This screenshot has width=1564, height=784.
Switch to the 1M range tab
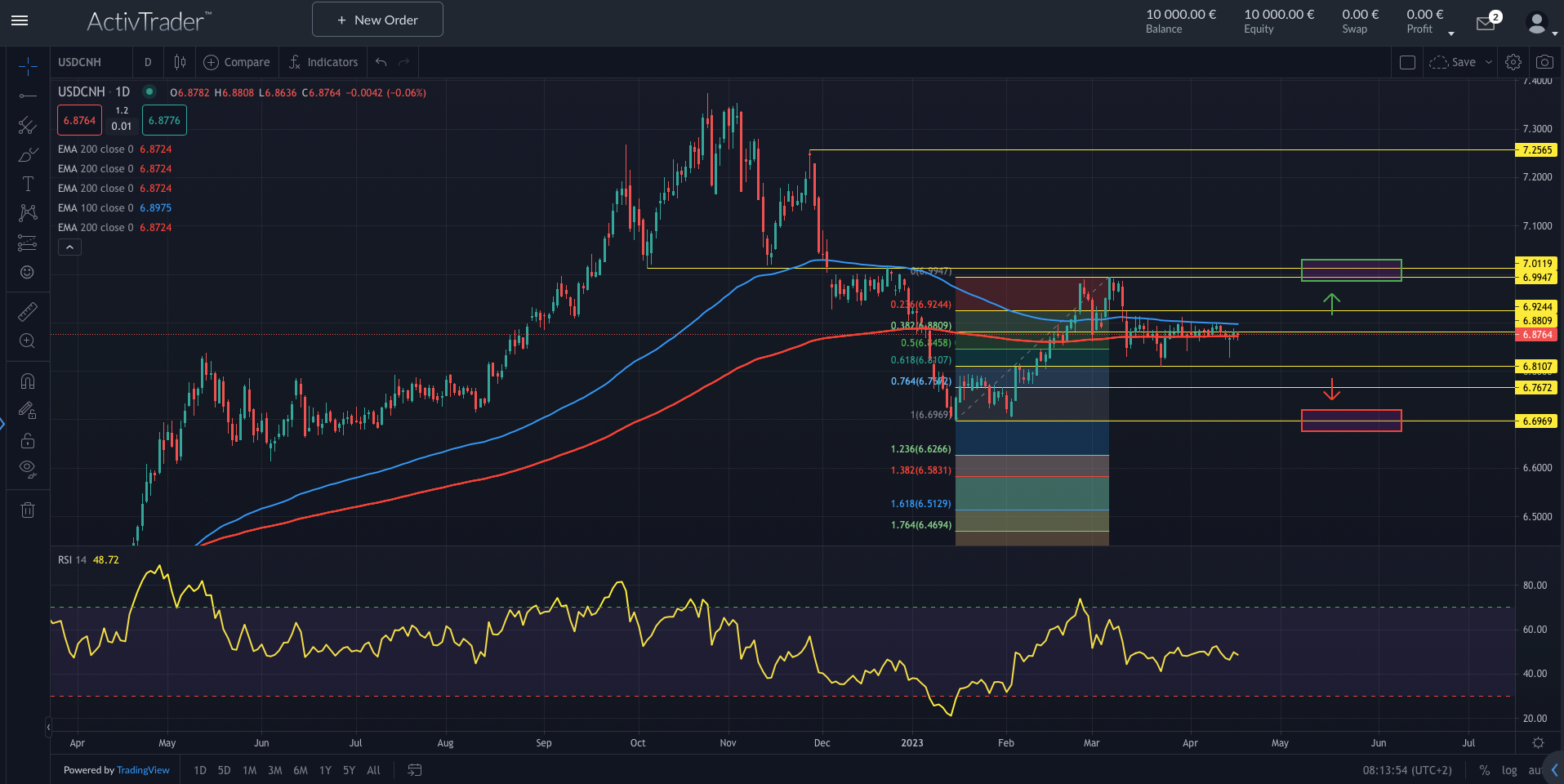tap(248, 769)
